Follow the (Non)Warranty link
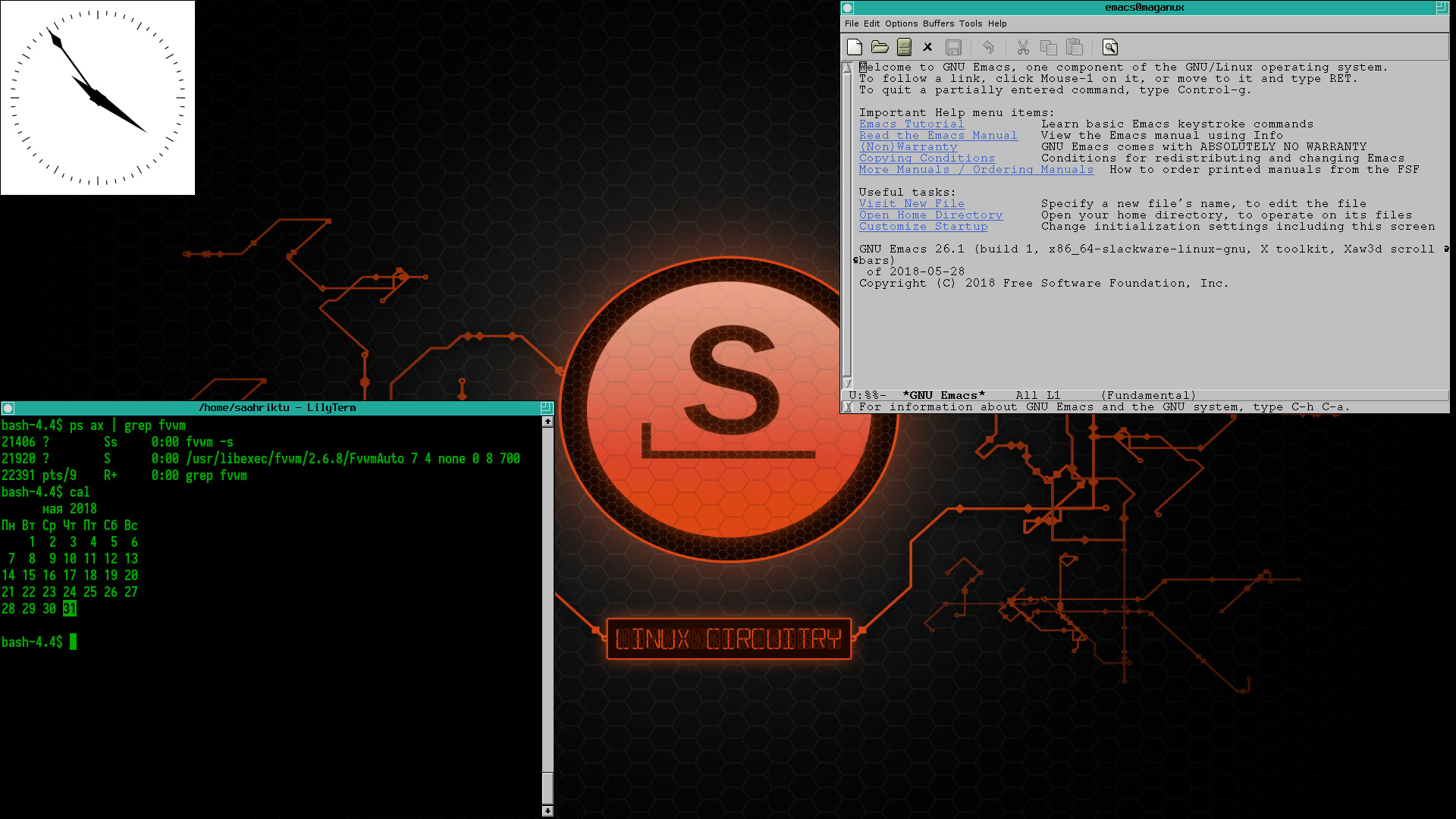 908,147
